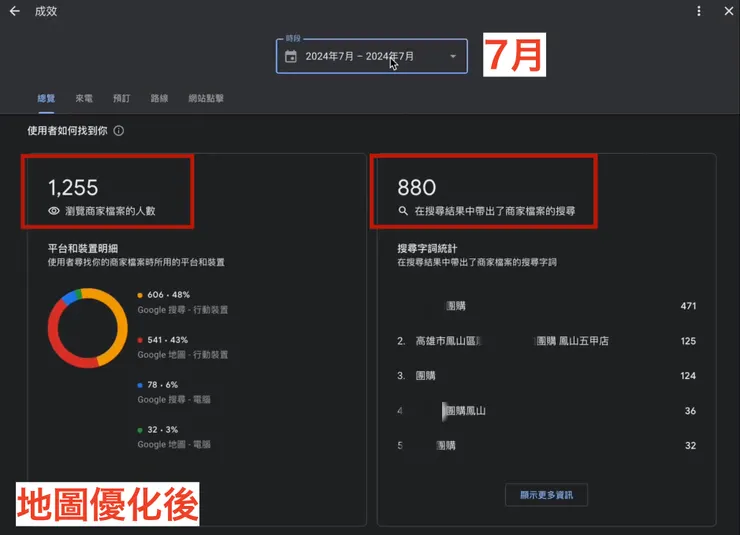This screenshot has width=740, height=535.
Task: Click the 1,255 profile views number
Action: click(73, 188)
